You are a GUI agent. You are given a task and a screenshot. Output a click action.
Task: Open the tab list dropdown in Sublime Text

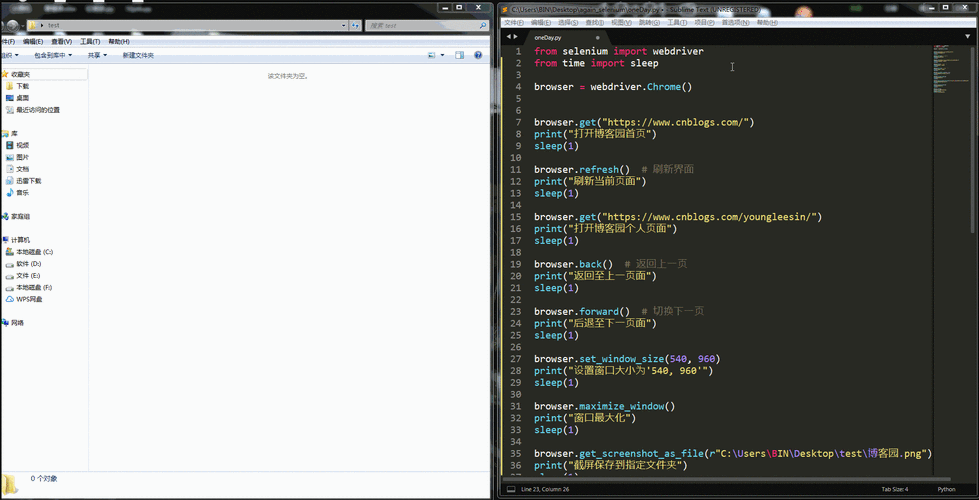[968, 37]
